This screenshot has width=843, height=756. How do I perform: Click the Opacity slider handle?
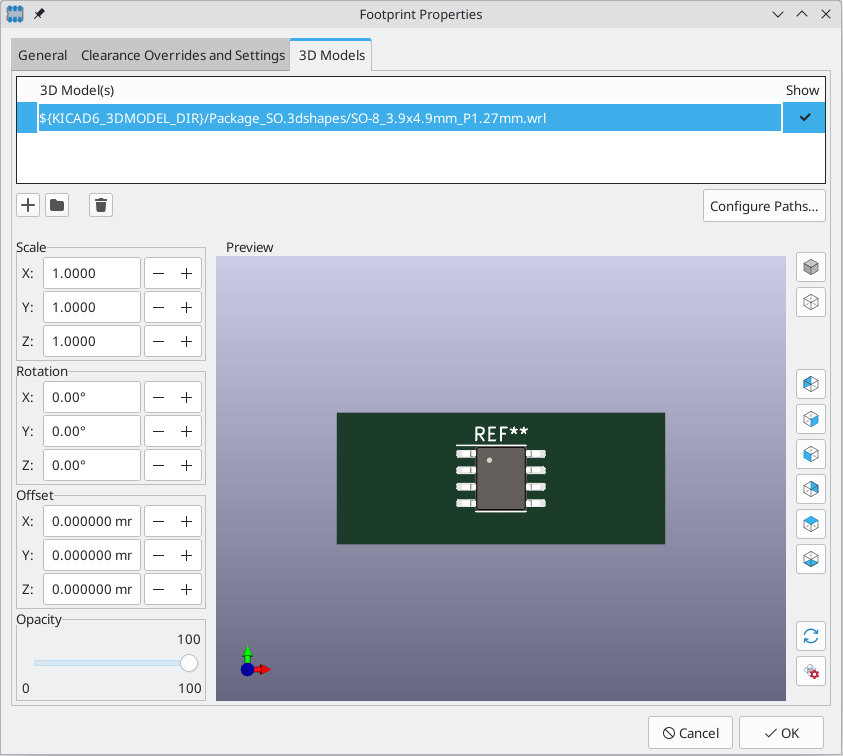pyautogui.click(x=189, y=663)
